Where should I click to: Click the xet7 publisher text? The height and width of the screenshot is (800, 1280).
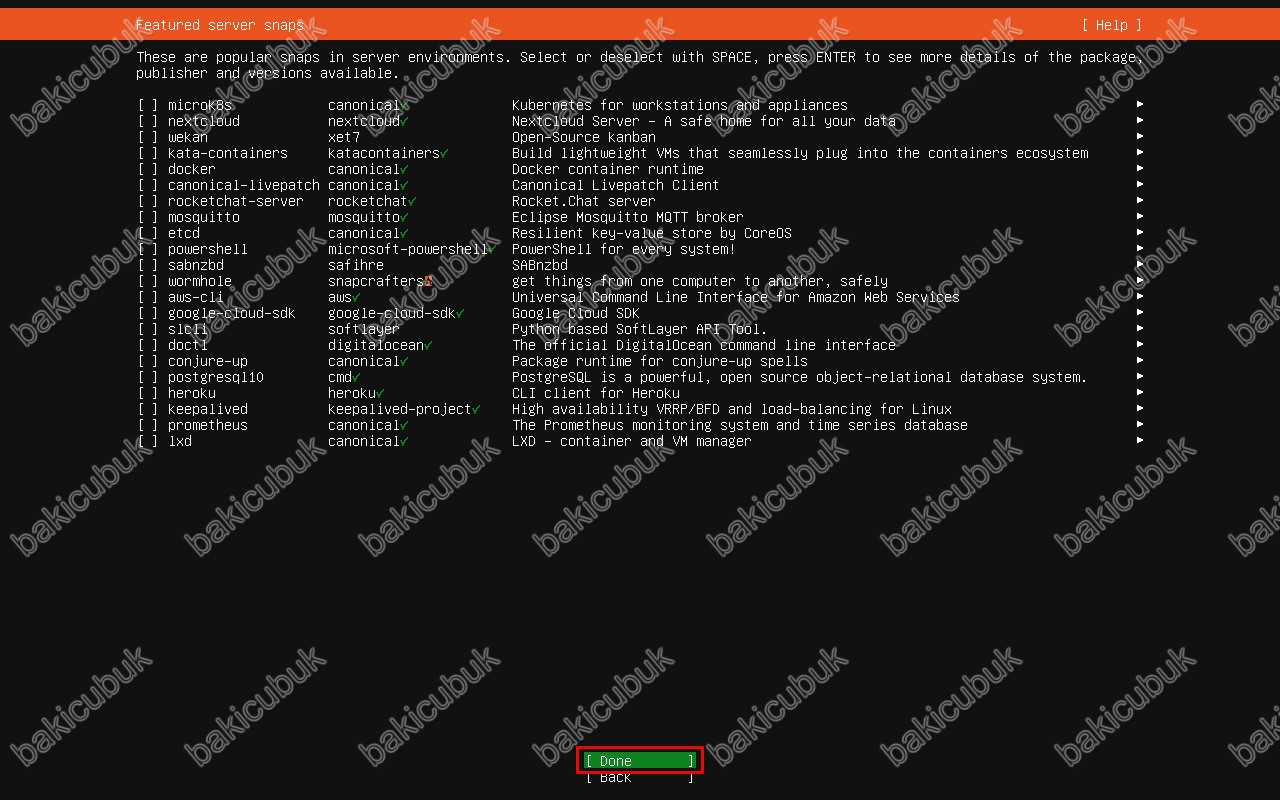(x=344, y=137)
